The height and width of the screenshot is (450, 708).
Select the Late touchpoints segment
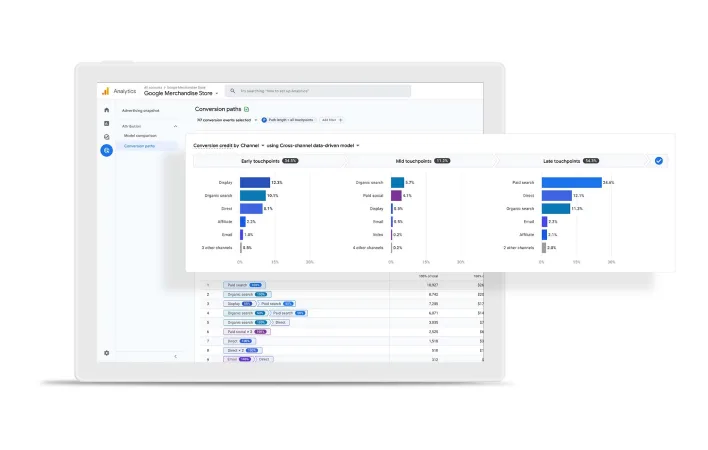click(x=571, y=161)
